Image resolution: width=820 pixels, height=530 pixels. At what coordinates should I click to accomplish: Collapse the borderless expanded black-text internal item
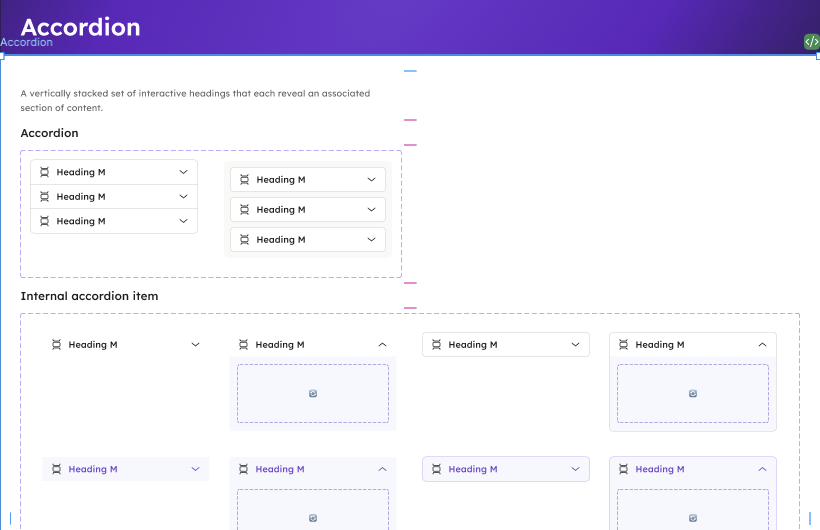coord(382,345)
